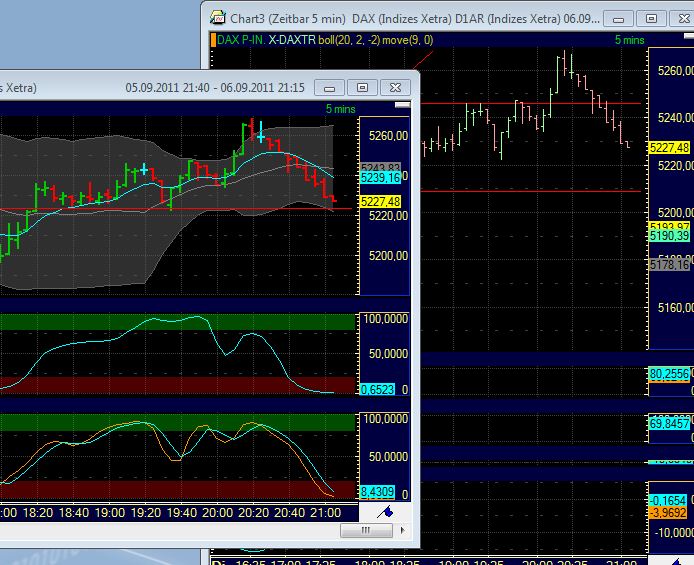The image size is (694, 565).
Task: Minimize the Chart3 window
Action: tap(618, 19)
